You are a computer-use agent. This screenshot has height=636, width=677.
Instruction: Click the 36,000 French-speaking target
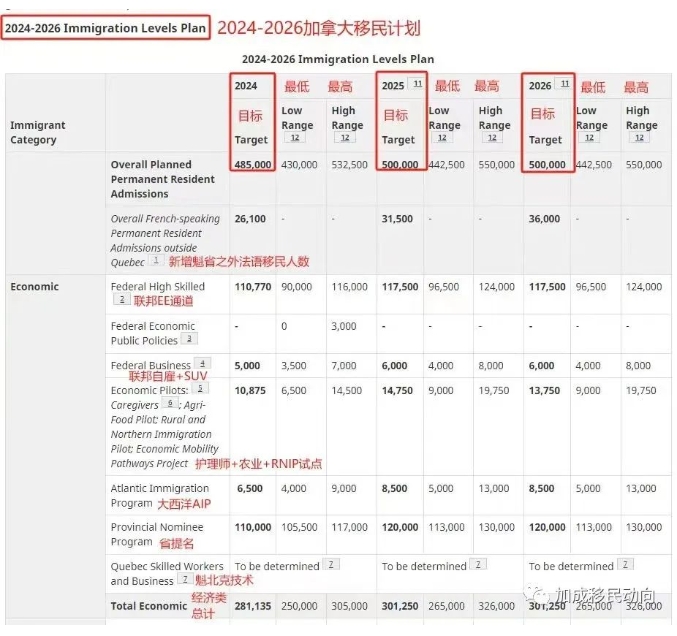point(544,219)
